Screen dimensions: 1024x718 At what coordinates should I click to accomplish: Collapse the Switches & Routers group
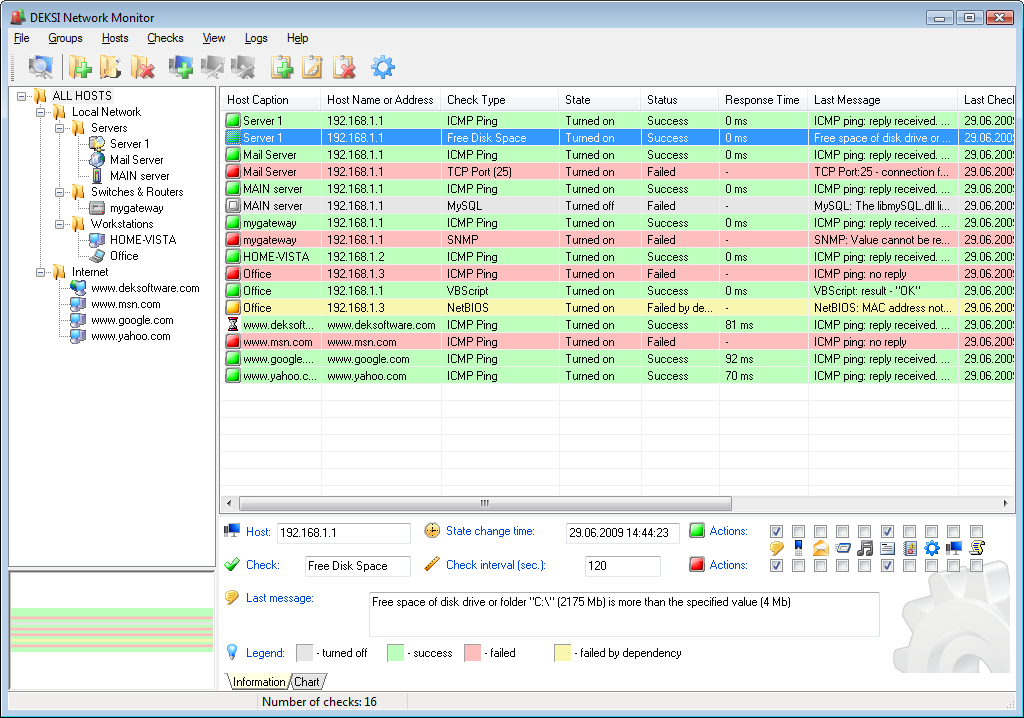pos(60,192)
